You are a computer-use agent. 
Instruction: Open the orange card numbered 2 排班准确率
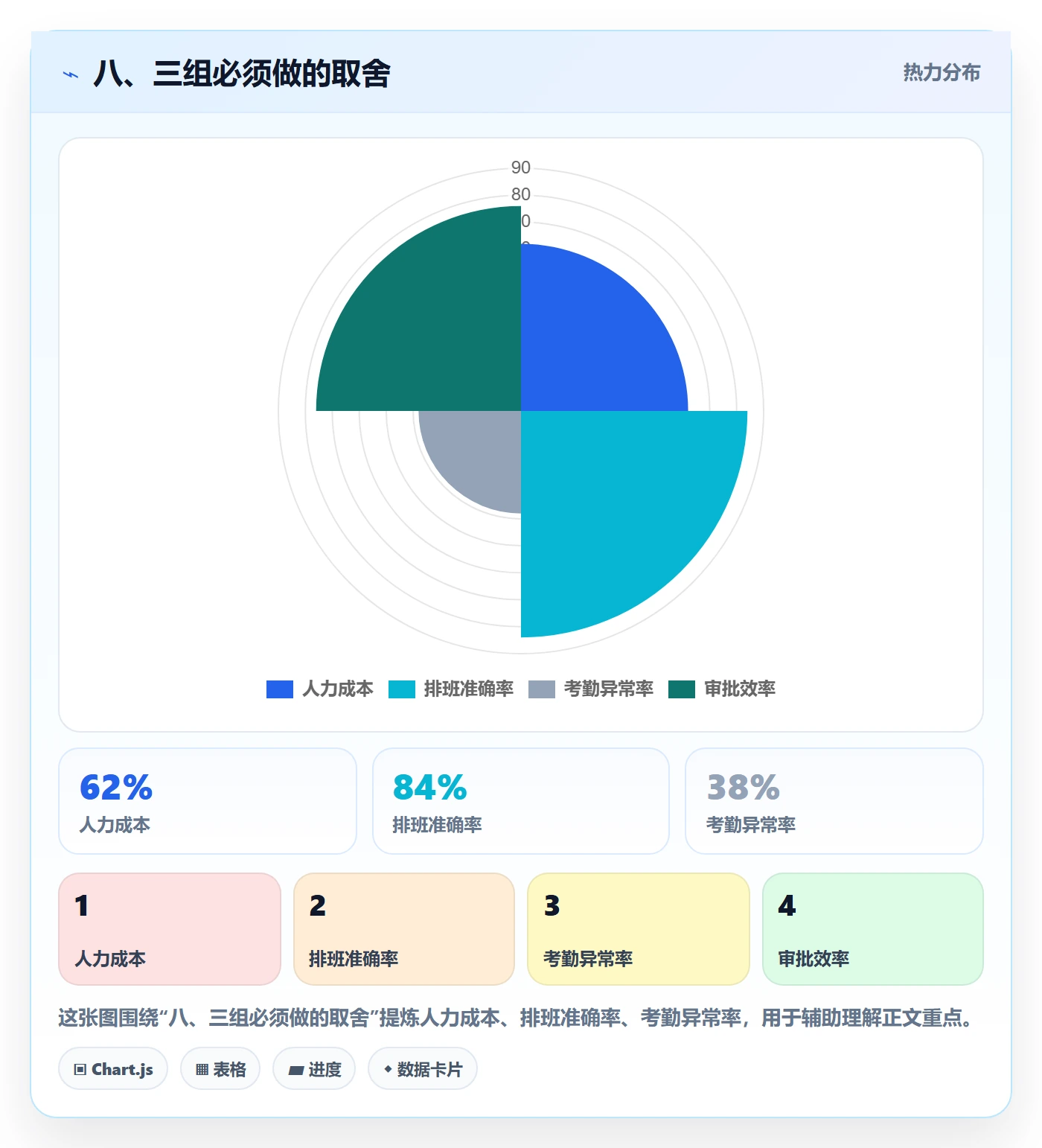coord(404,929)
